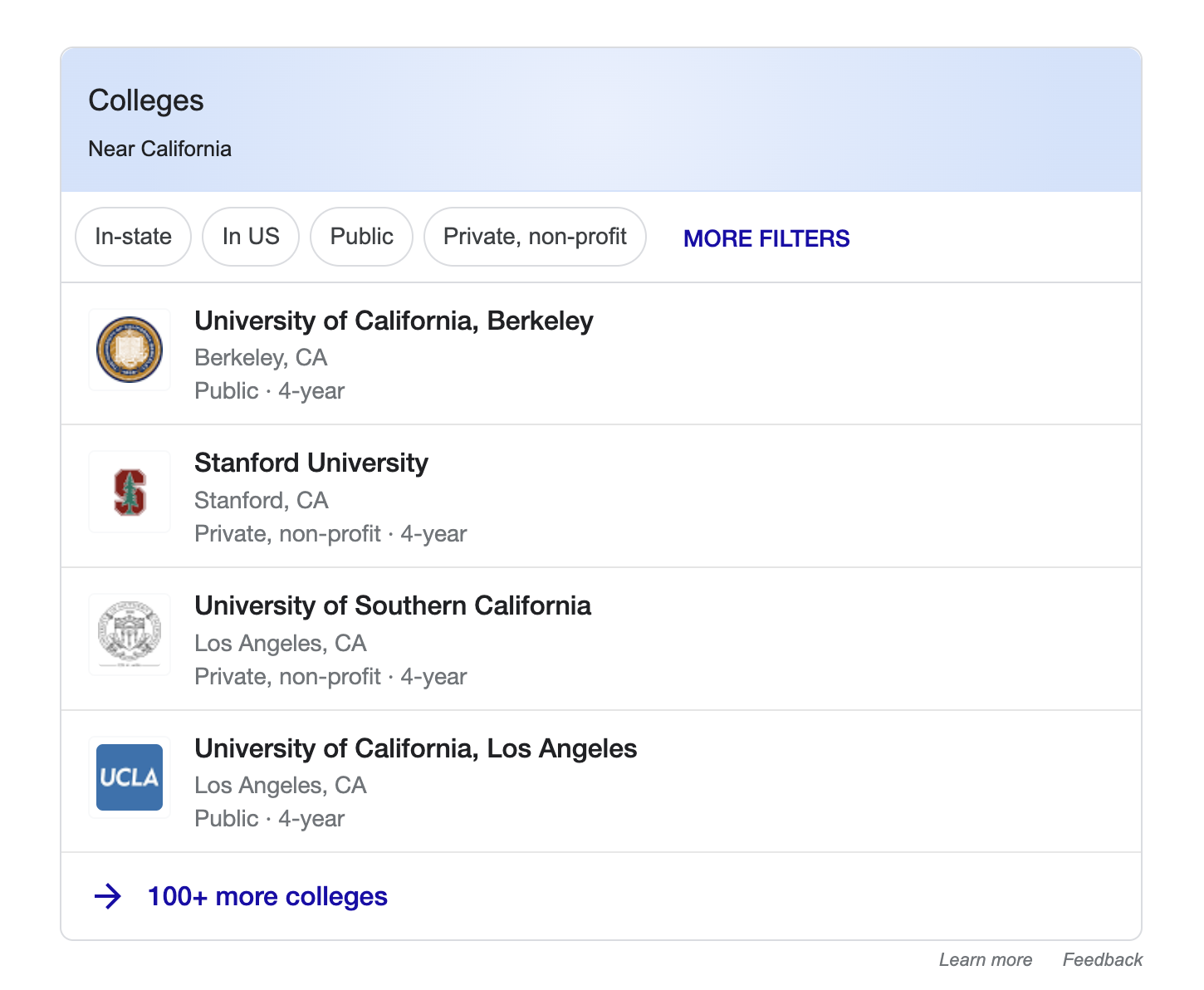1204x990 pixels.
Task: Click the Feedback link
Action: coord(1103,959)
